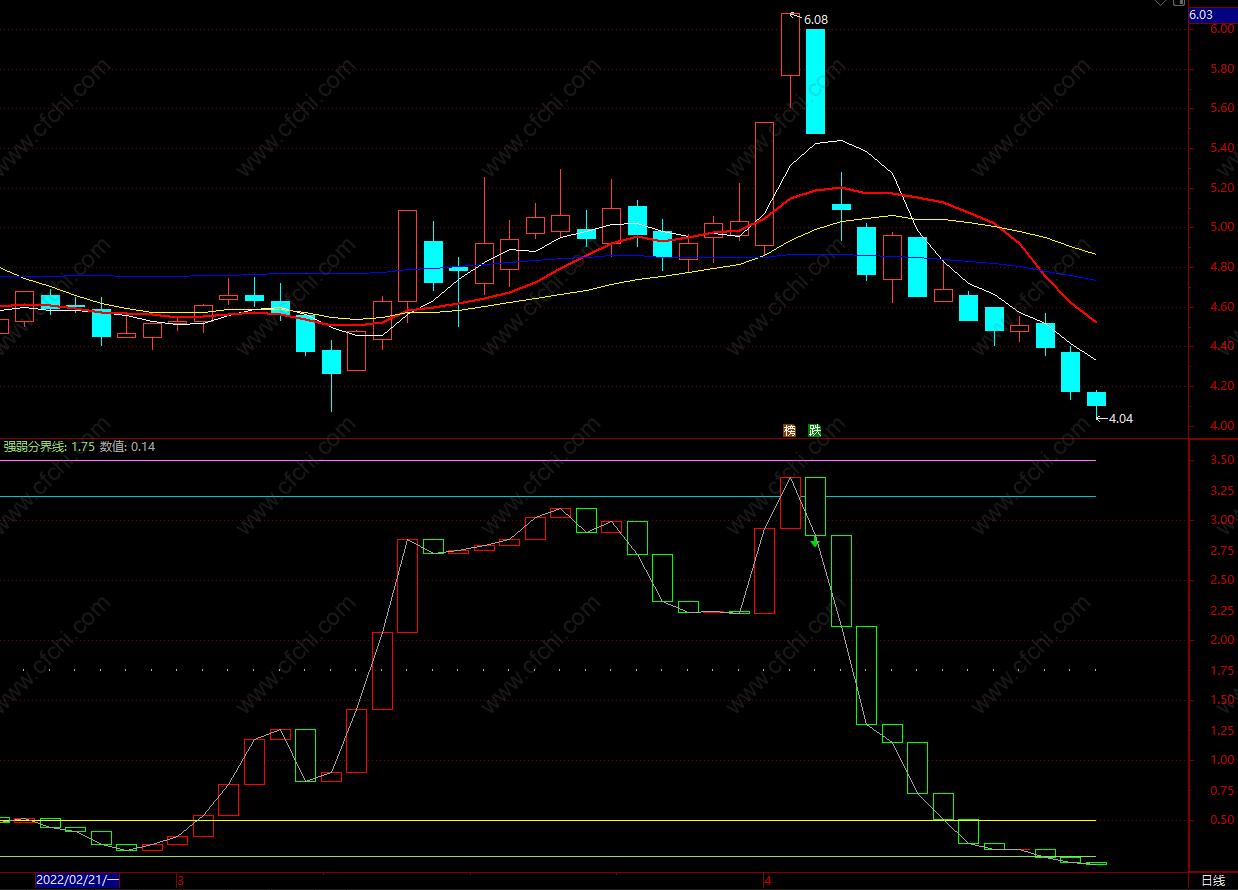Image resolution: width=1238 pixels, height=890 pixels.
Task: Click the 3.50 indicator axis label
Action: tap(1221, 460)
